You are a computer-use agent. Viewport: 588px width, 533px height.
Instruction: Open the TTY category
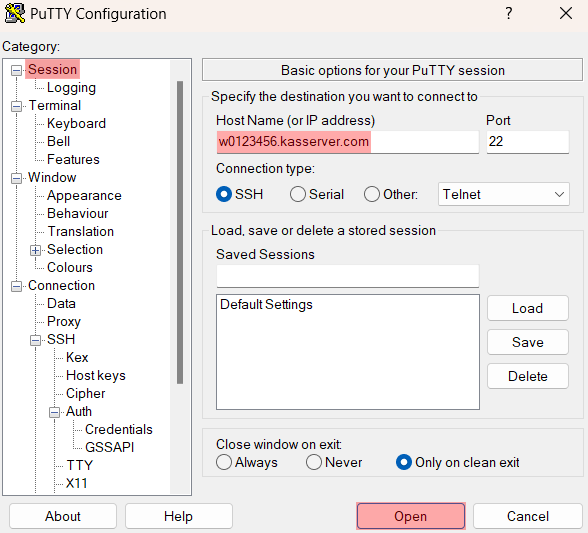[80, 465]
